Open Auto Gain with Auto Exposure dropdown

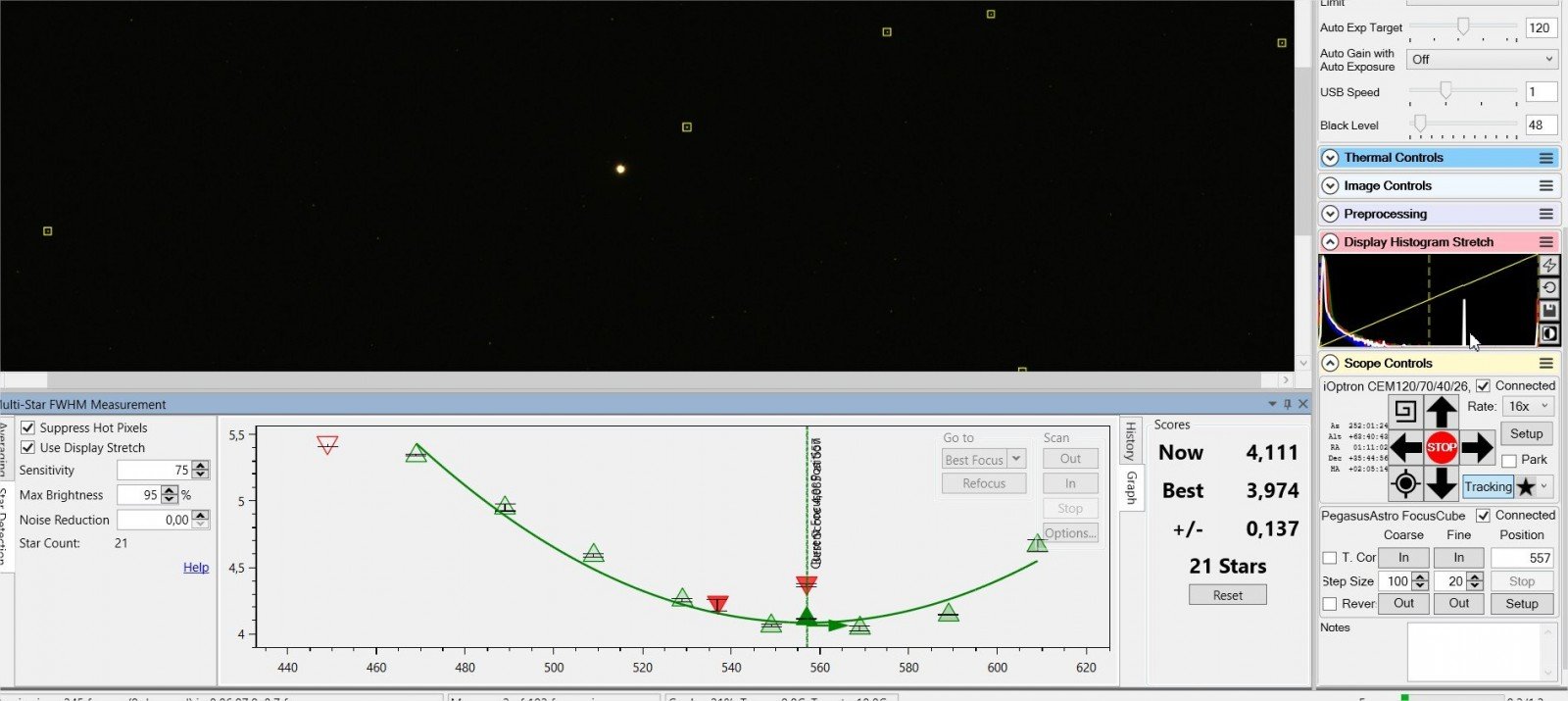[1482, 60]
